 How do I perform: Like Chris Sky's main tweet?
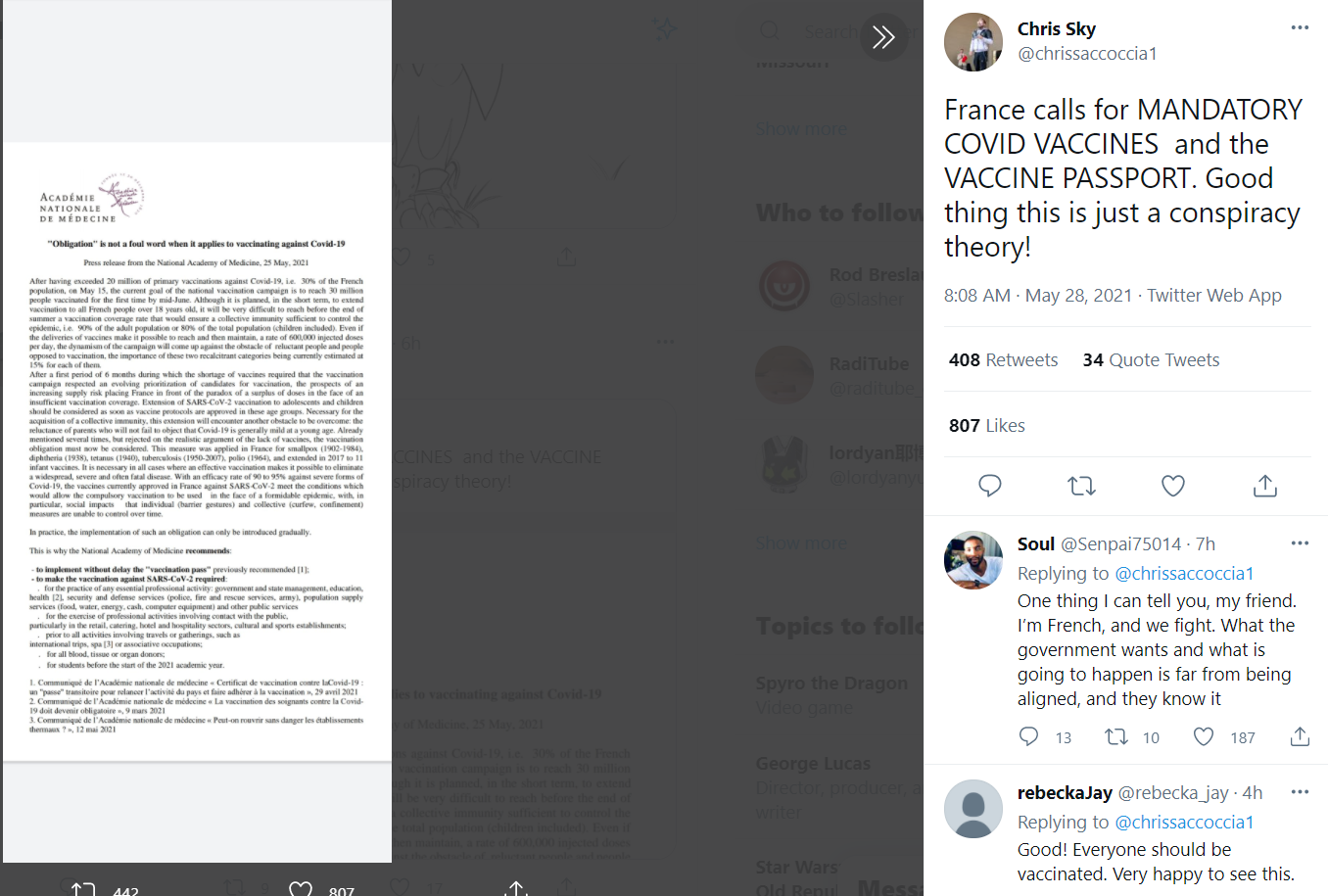click(1173, 485)
